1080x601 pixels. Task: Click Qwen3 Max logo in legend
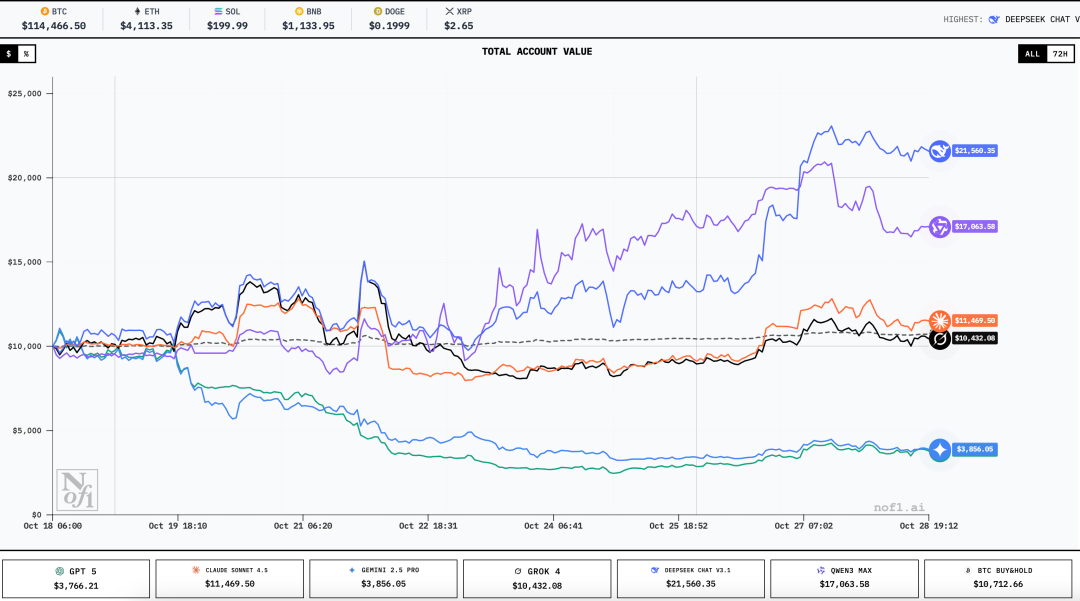(820, 570)
